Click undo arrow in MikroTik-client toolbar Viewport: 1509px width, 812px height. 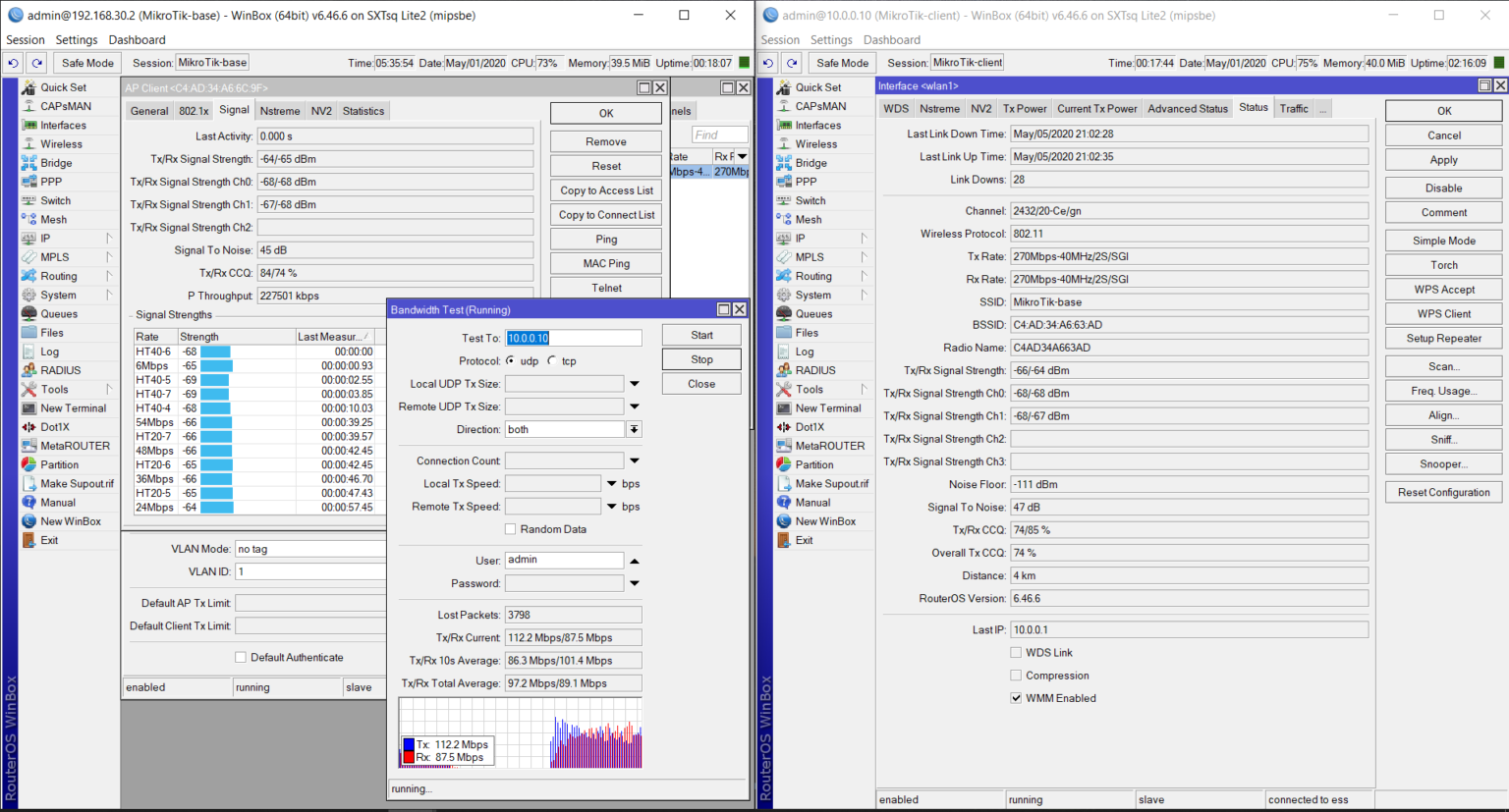coord(767,63)
